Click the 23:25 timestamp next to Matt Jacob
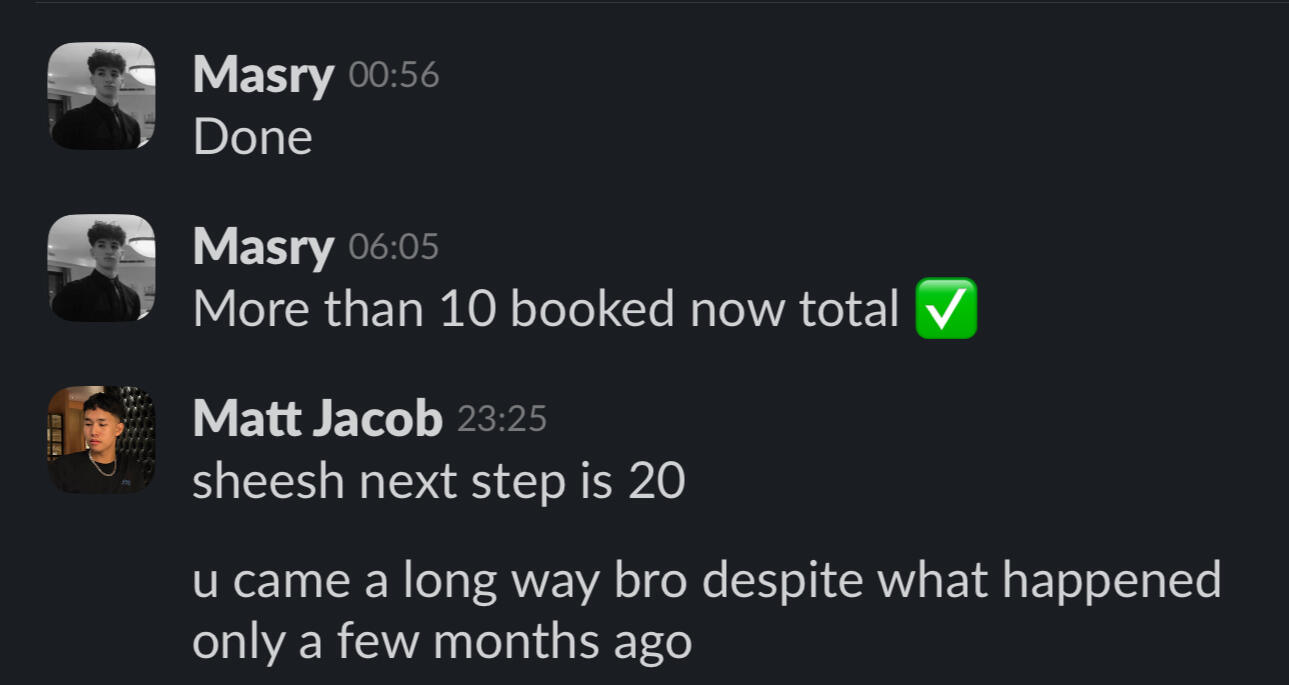This screenshot has width=1289, height=685. 502,420
